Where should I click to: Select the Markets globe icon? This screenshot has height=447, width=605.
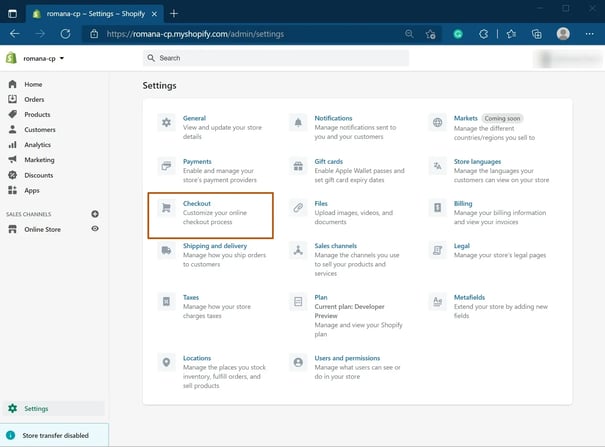pyautogui.click(x=437, y=123)
